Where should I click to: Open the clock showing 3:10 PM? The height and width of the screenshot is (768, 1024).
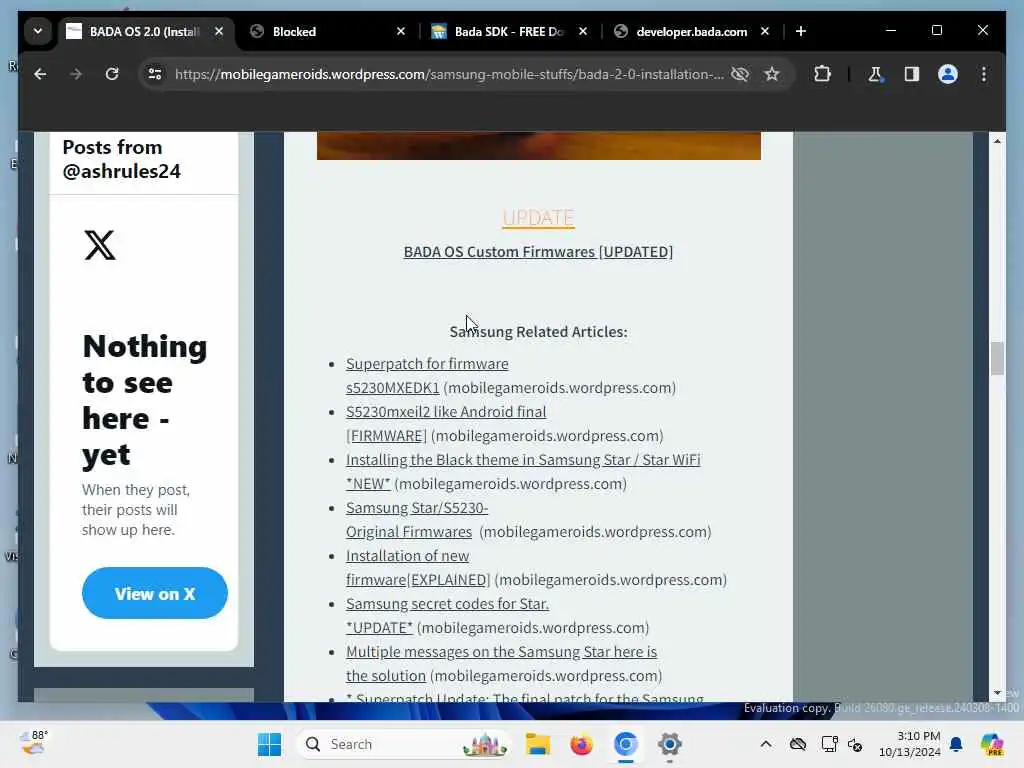[x=910, y=744]
